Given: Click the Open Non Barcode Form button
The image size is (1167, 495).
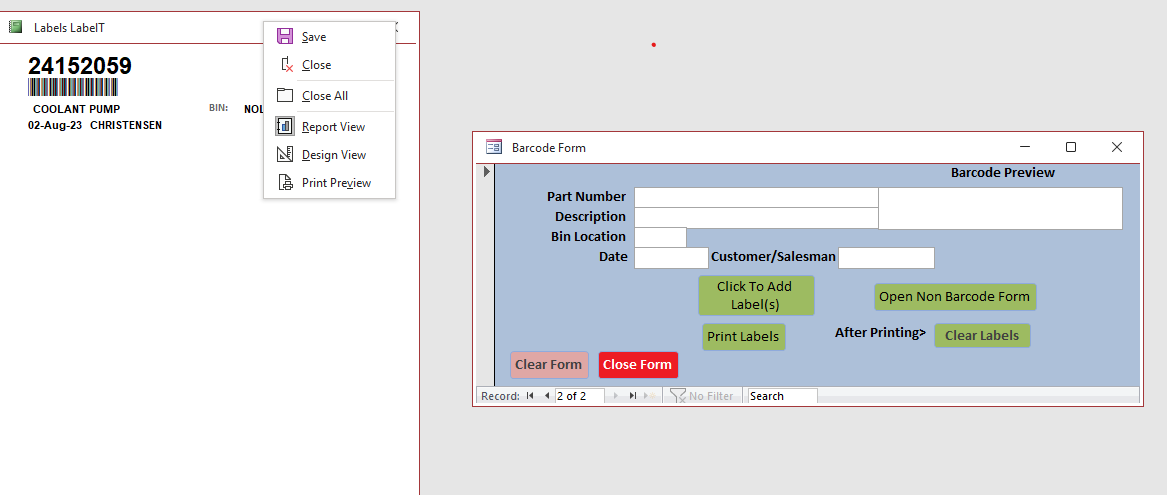Looking at the screenshot, I should [954, 297].
